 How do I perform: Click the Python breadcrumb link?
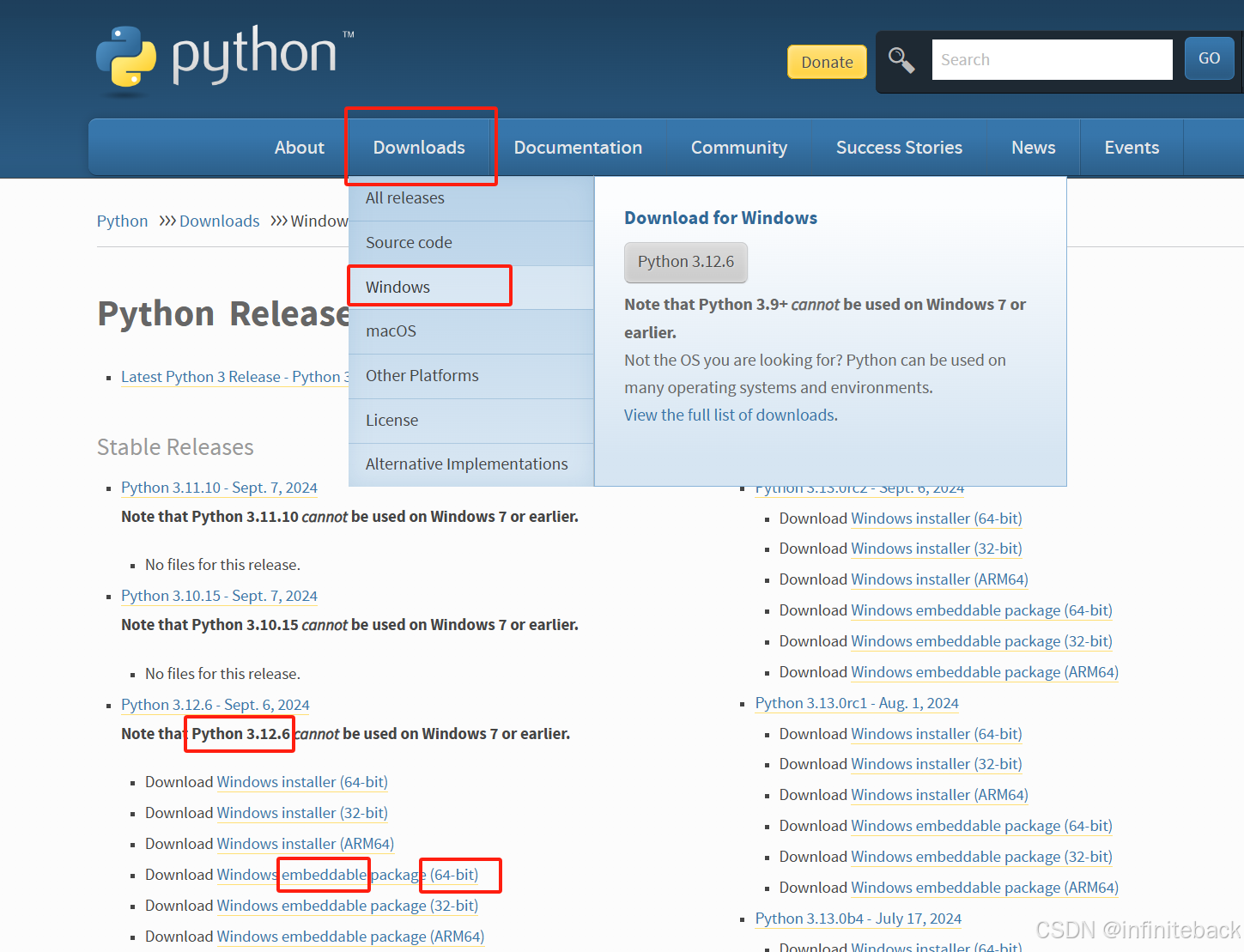tap(122, 221)
